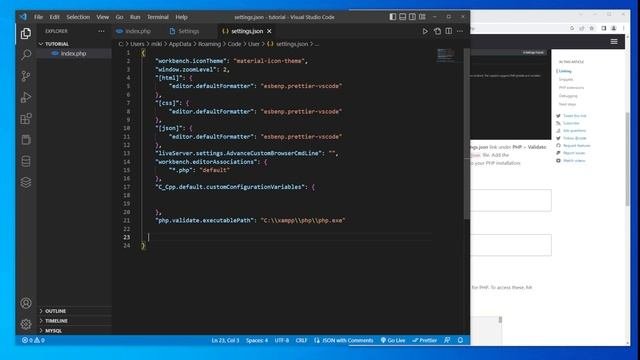This screenshot has height=360, width=640.
Task: Toggle primary sidebar layout icon
Action: [393, 17]
